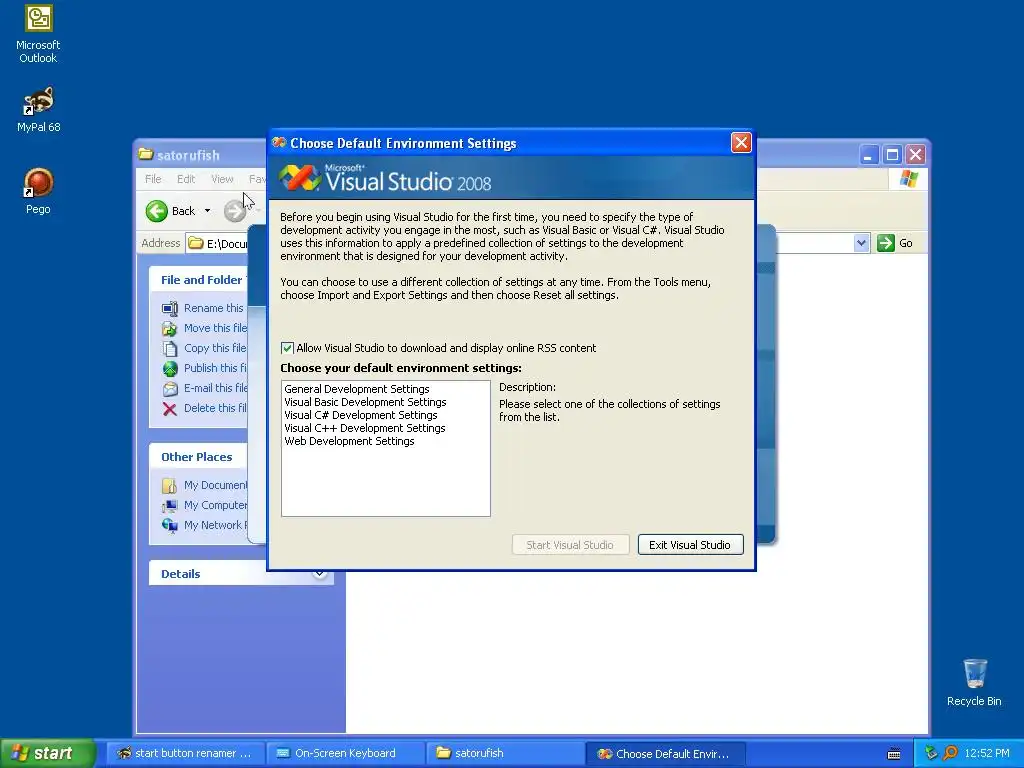Select Visual Basic Development Settings
This screenshot has height=768, width=1024.
tap(365, 402)
